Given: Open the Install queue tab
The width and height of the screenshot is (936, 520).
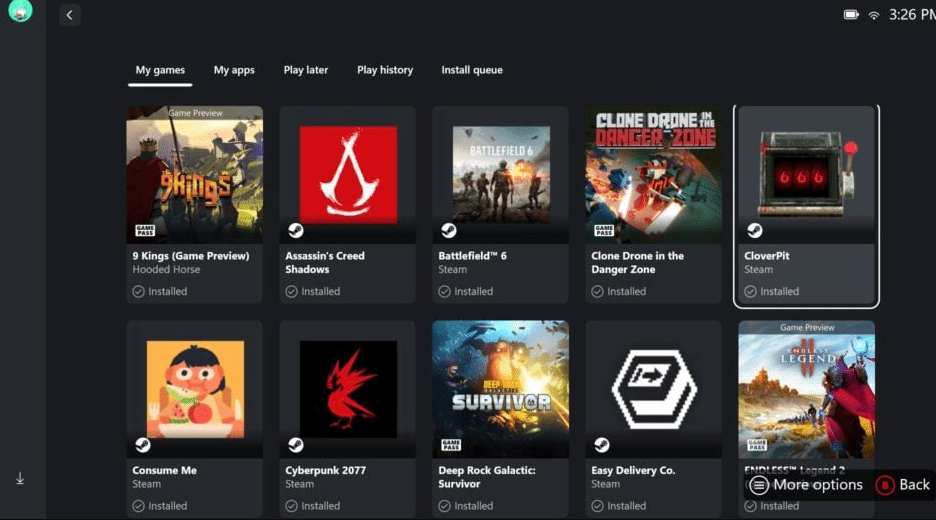Looking at the screenshot, I should point(472,70).
